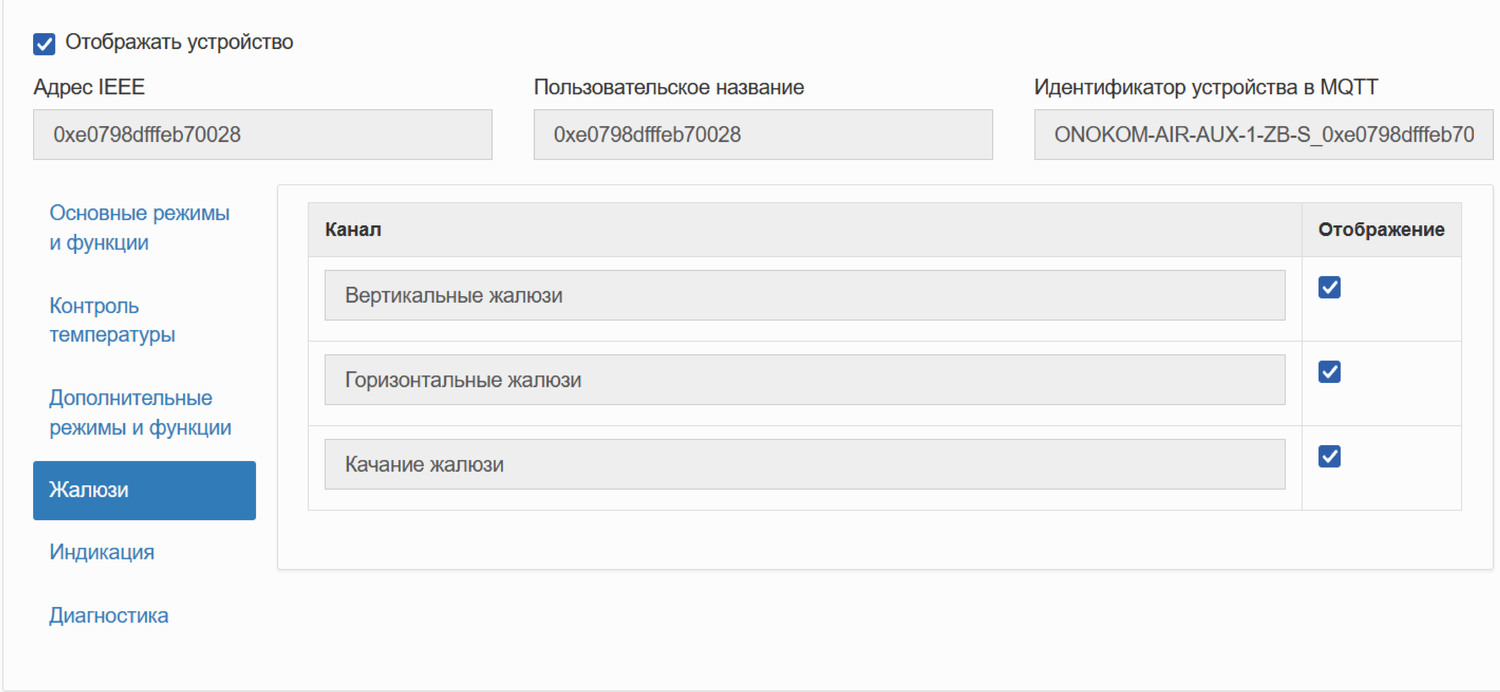Disable display for «Вертикальные жалюзи» channel
The height and width of the screenshot is (692, 1500).
[x=1329, y=287]
